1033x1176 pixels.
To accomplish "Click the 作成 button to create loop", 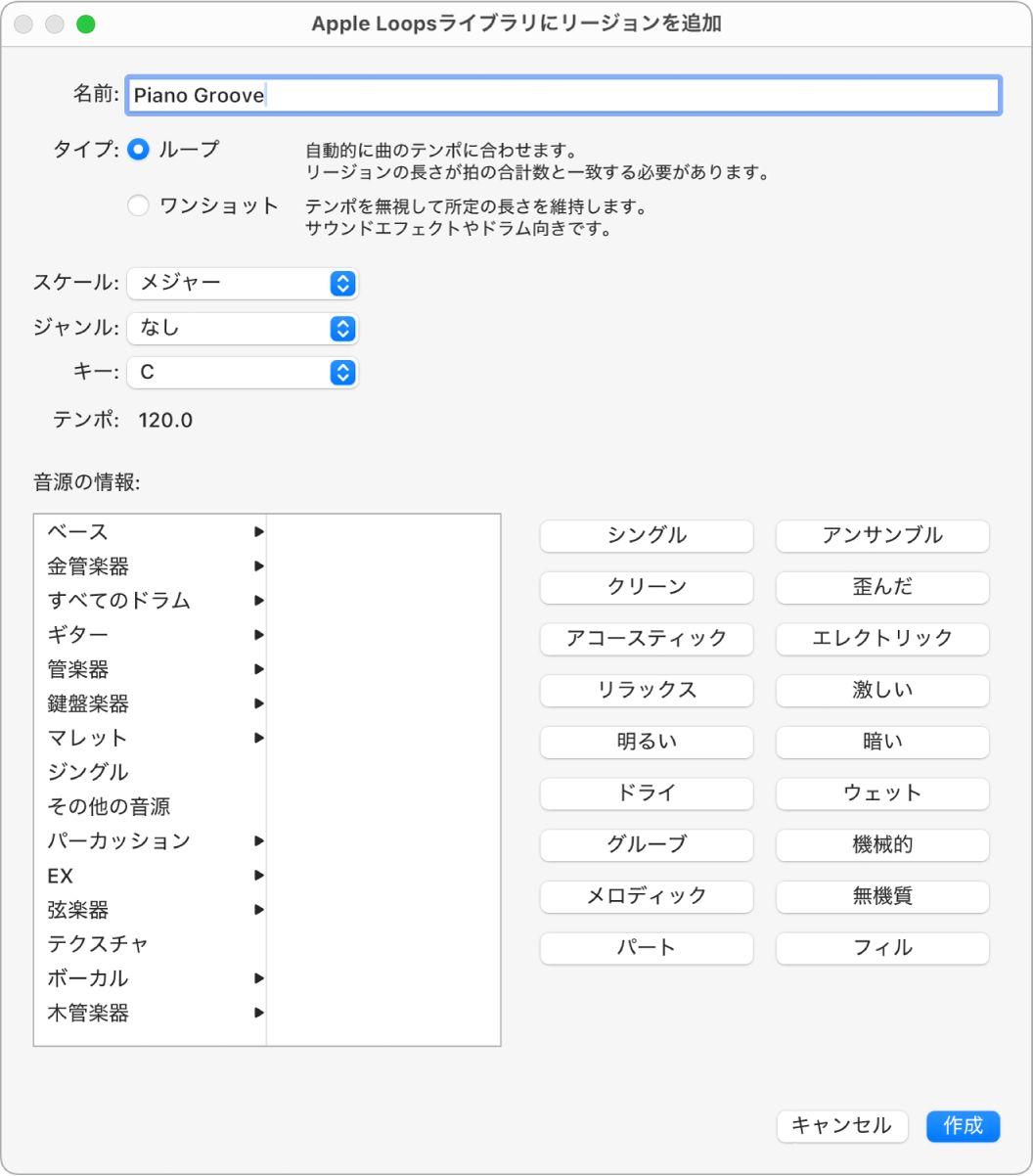I will coord(963,1126).
